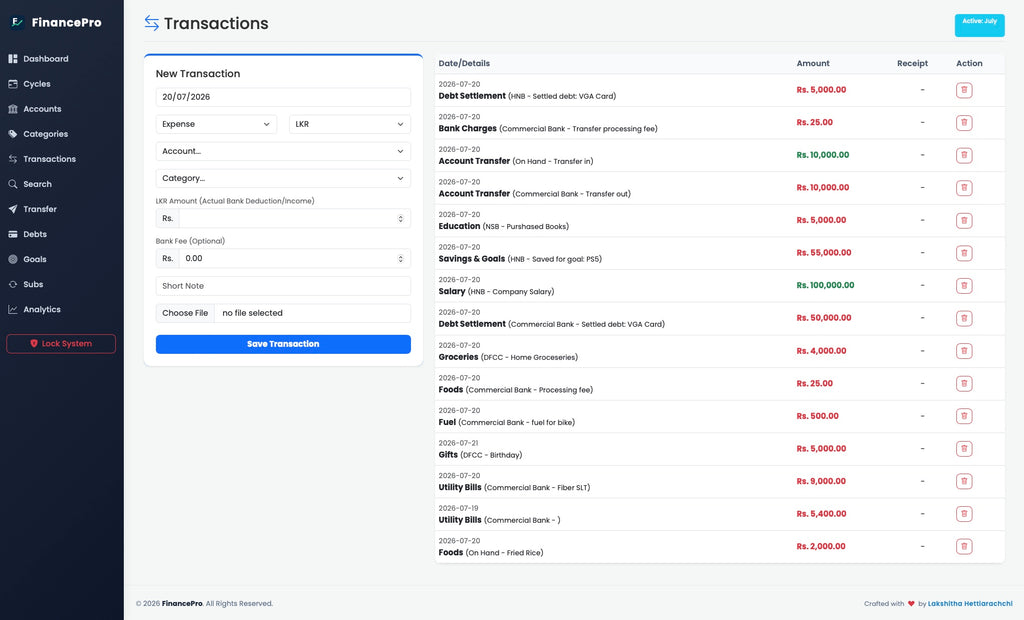The height and width of the screenshot is (620, 1024).
Task: Click the Accounts bank icon
Action: pos(12,109)
